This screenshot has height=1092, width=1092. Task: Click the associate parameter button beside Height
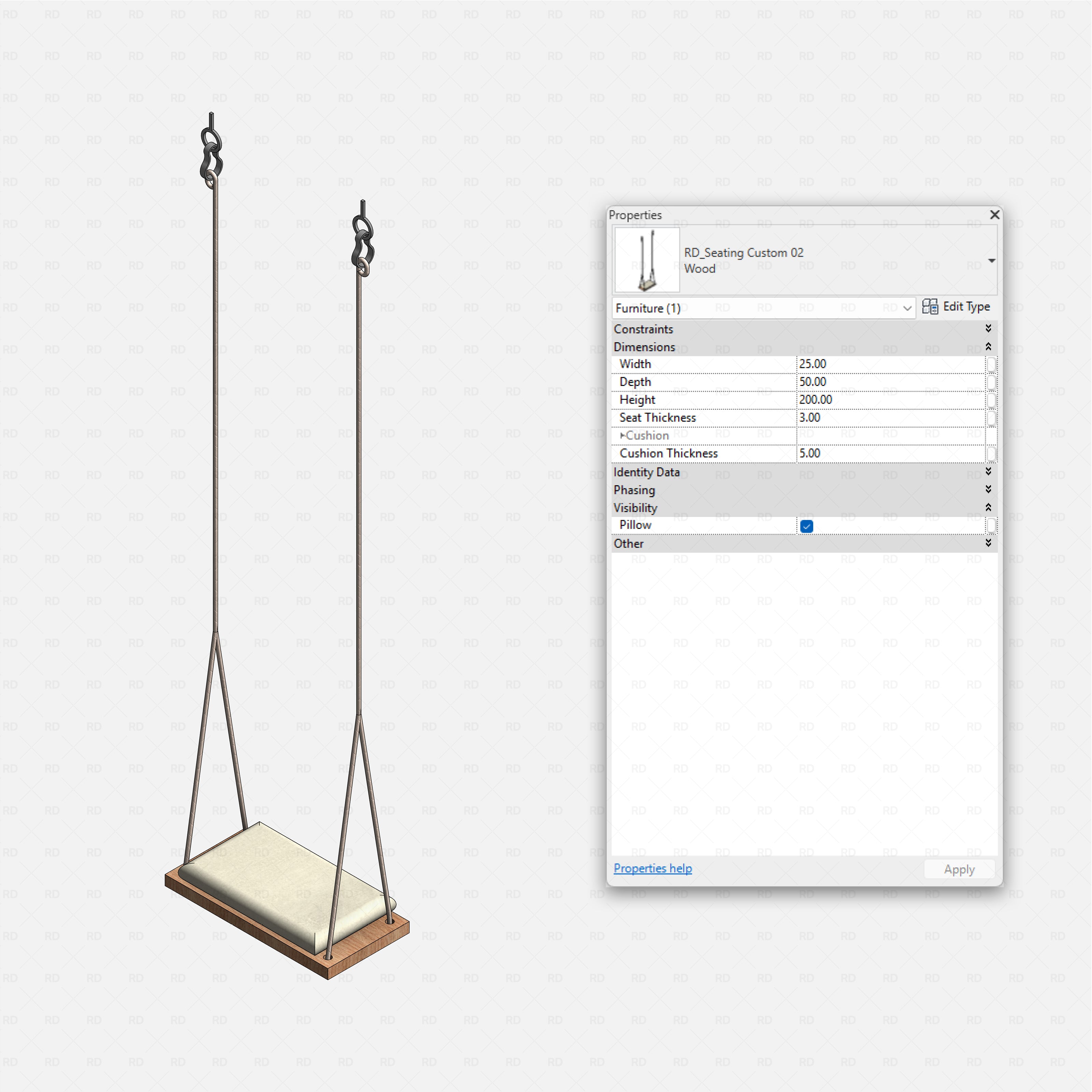pos(991,400)
